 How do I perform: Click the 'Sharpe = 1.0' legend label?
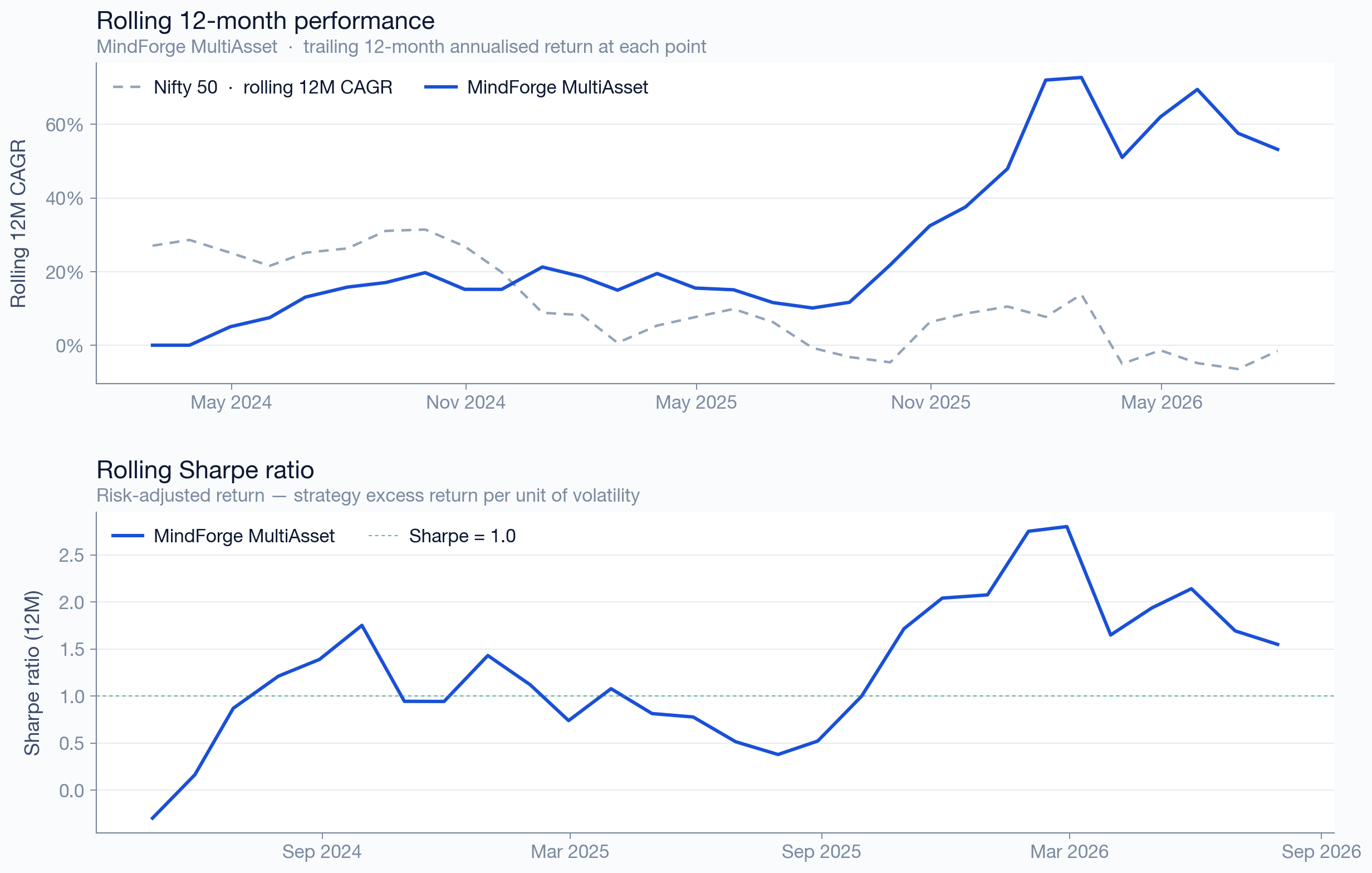tap(462, 536)
